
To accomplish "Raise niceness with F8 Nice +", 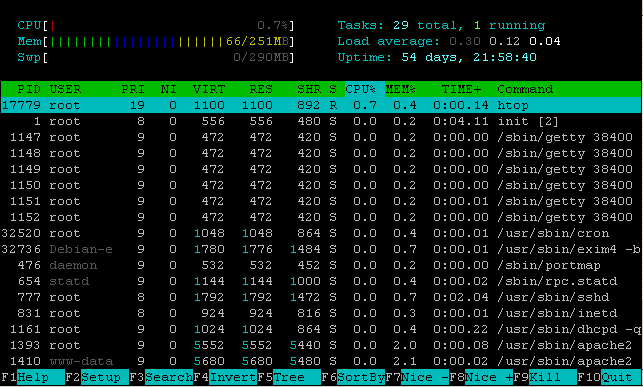I will [481, 377].
